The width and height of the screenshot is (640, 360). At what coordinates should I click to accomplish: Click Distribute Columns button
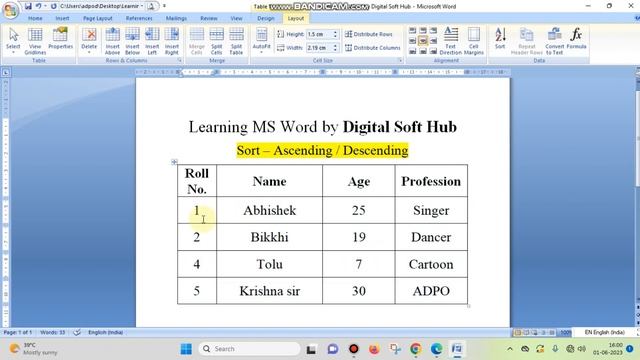pos(373,48)
